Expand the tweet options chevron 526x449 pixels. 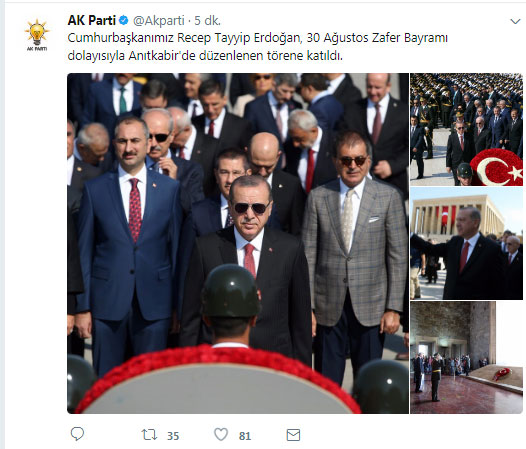(x=515, y=22)
